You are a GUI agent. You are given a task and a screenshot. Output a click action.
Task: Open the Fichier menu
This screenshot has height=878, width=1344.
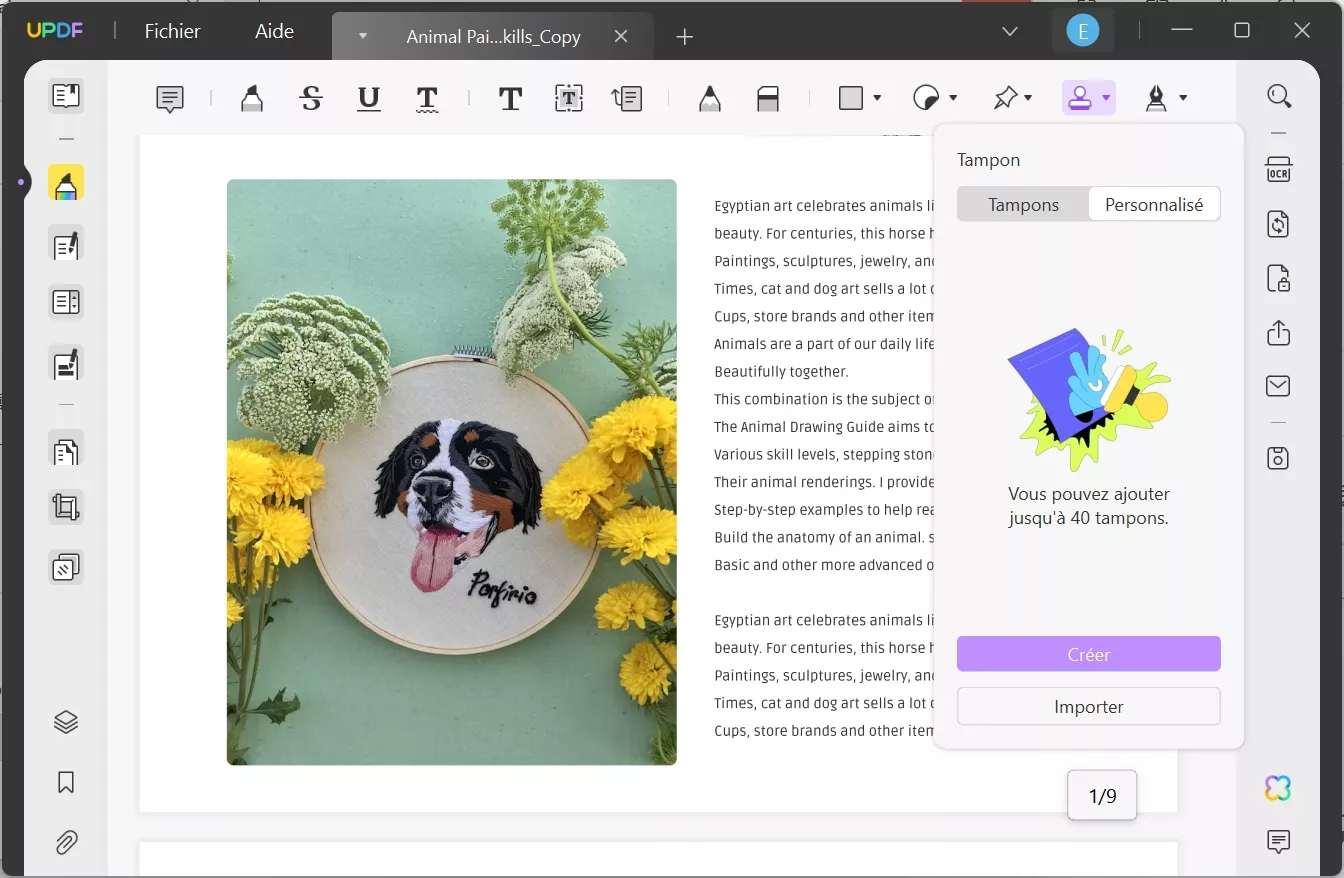[x=172, y=31]
